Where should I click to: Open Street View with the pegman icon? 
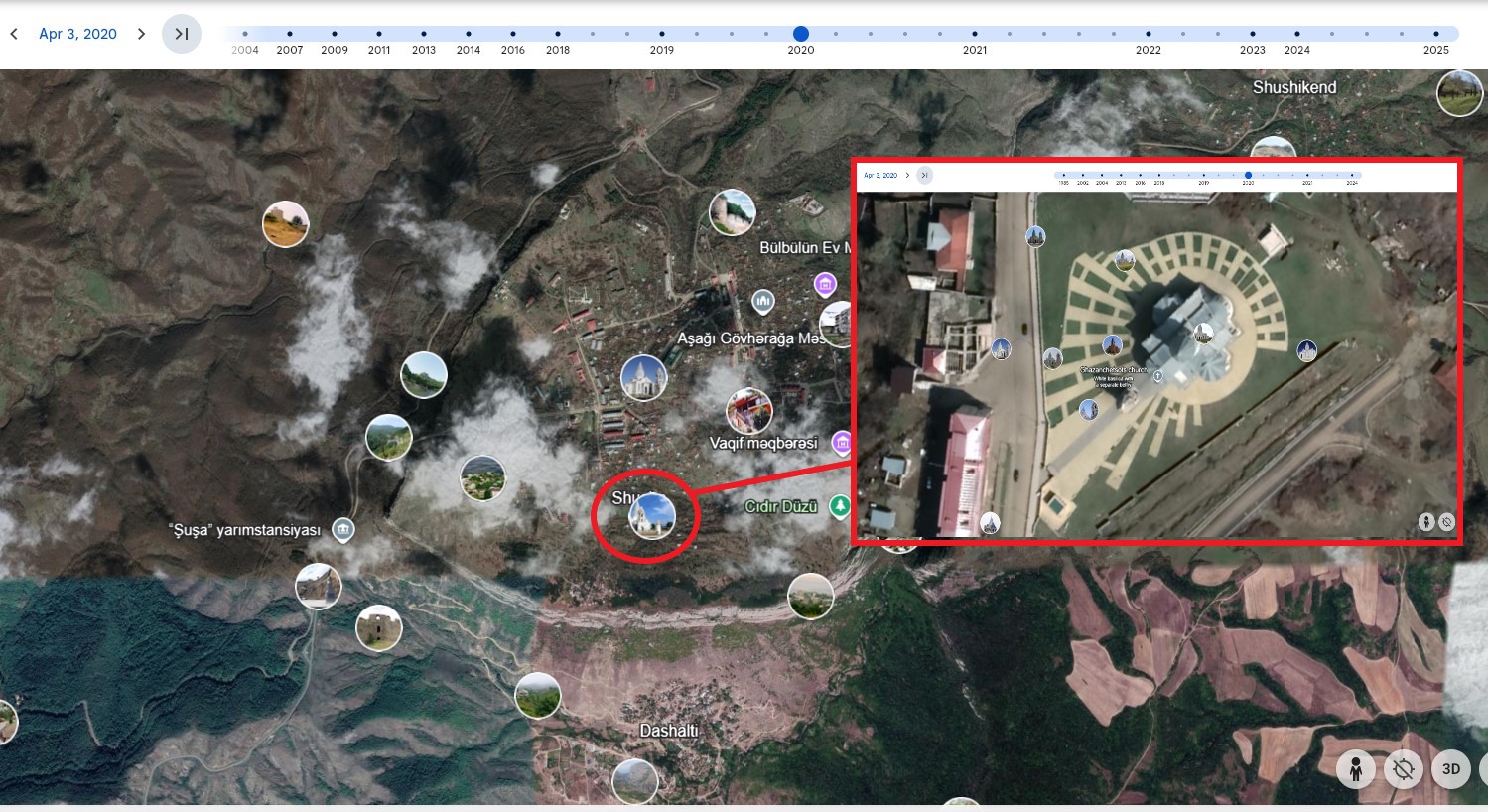[x=1355, y=769]
